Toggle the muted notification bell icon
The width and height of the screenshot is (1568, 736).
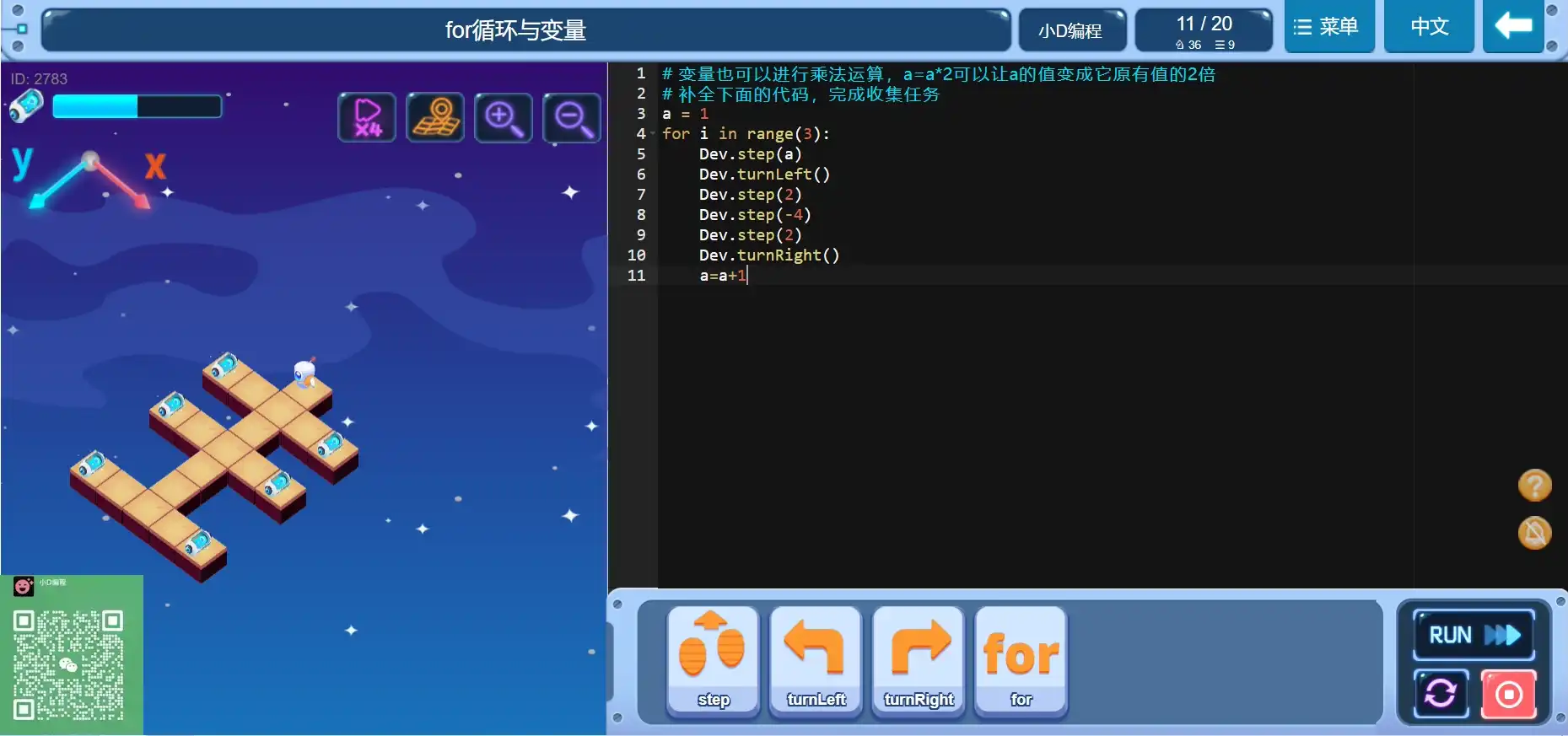(1534, 533)
